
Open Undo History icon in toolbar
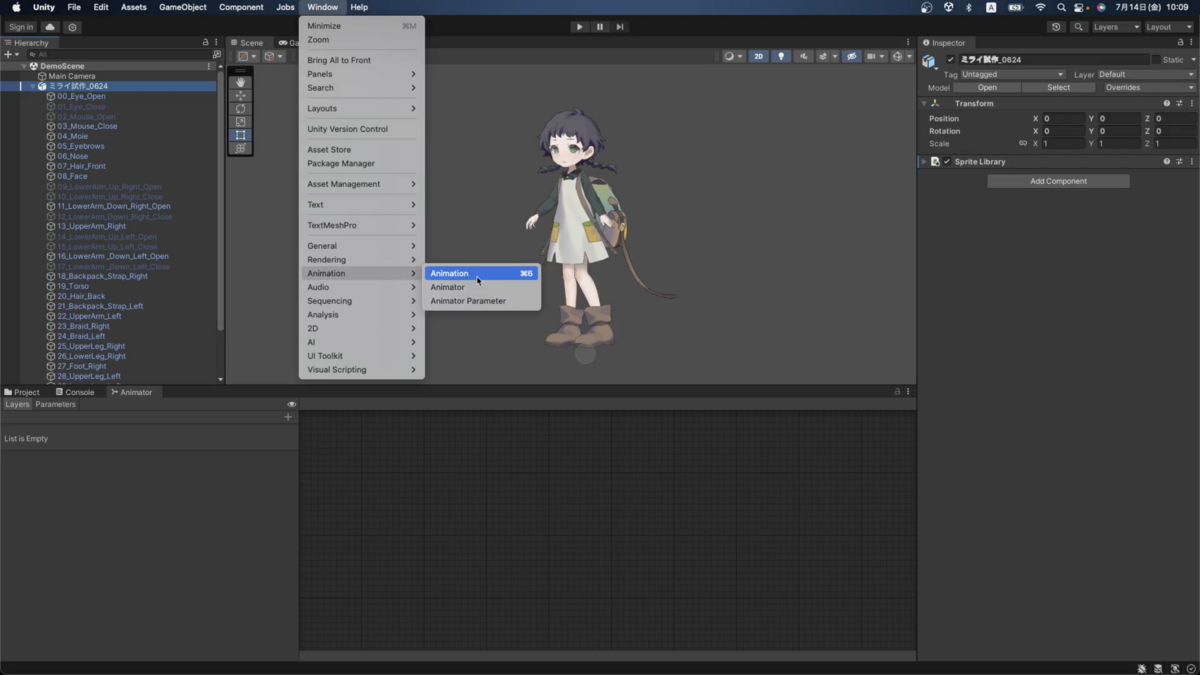(1056, 27)
